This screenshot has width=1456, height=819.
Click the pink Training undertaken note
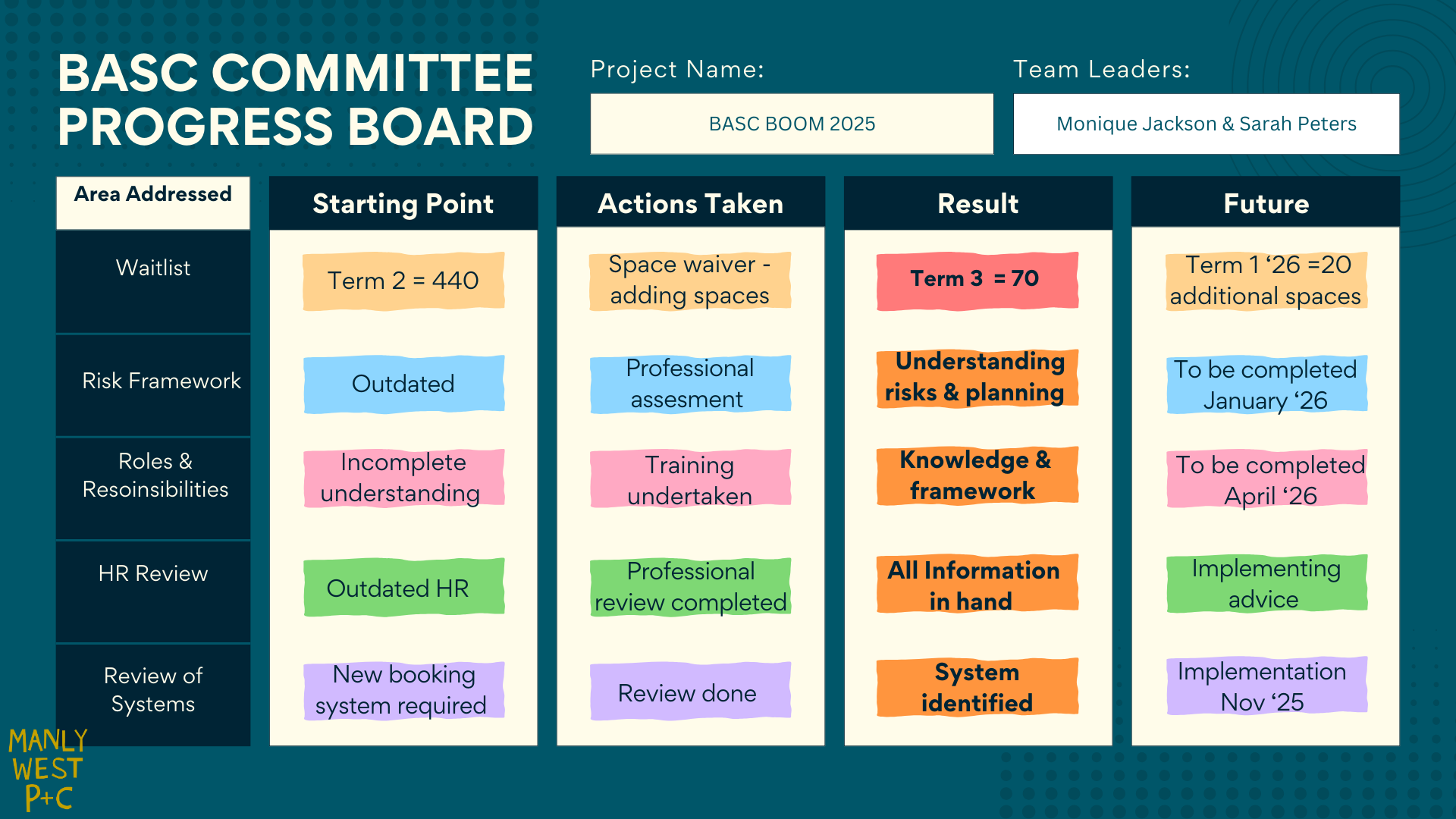coord(690,479)
